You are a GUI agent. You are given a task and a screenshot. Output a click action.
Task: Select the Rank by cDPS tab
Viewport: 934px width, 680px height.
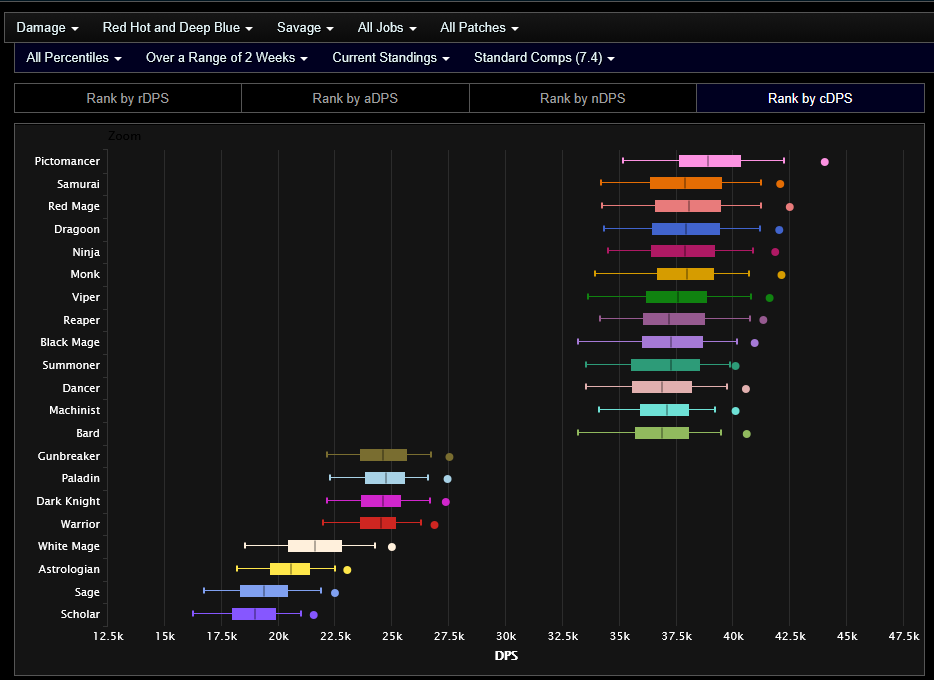click(x=810, y=98)
